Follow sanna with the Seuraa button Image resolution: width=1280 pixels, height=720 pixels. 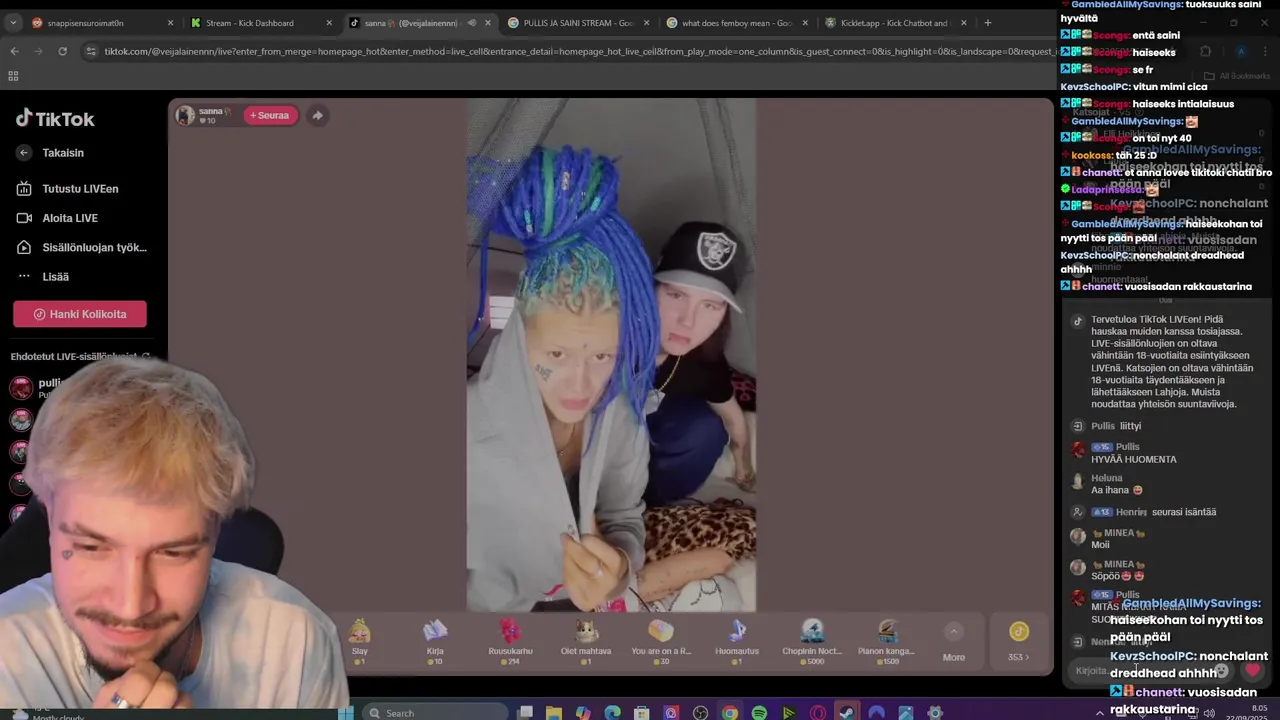pos(270,115)
